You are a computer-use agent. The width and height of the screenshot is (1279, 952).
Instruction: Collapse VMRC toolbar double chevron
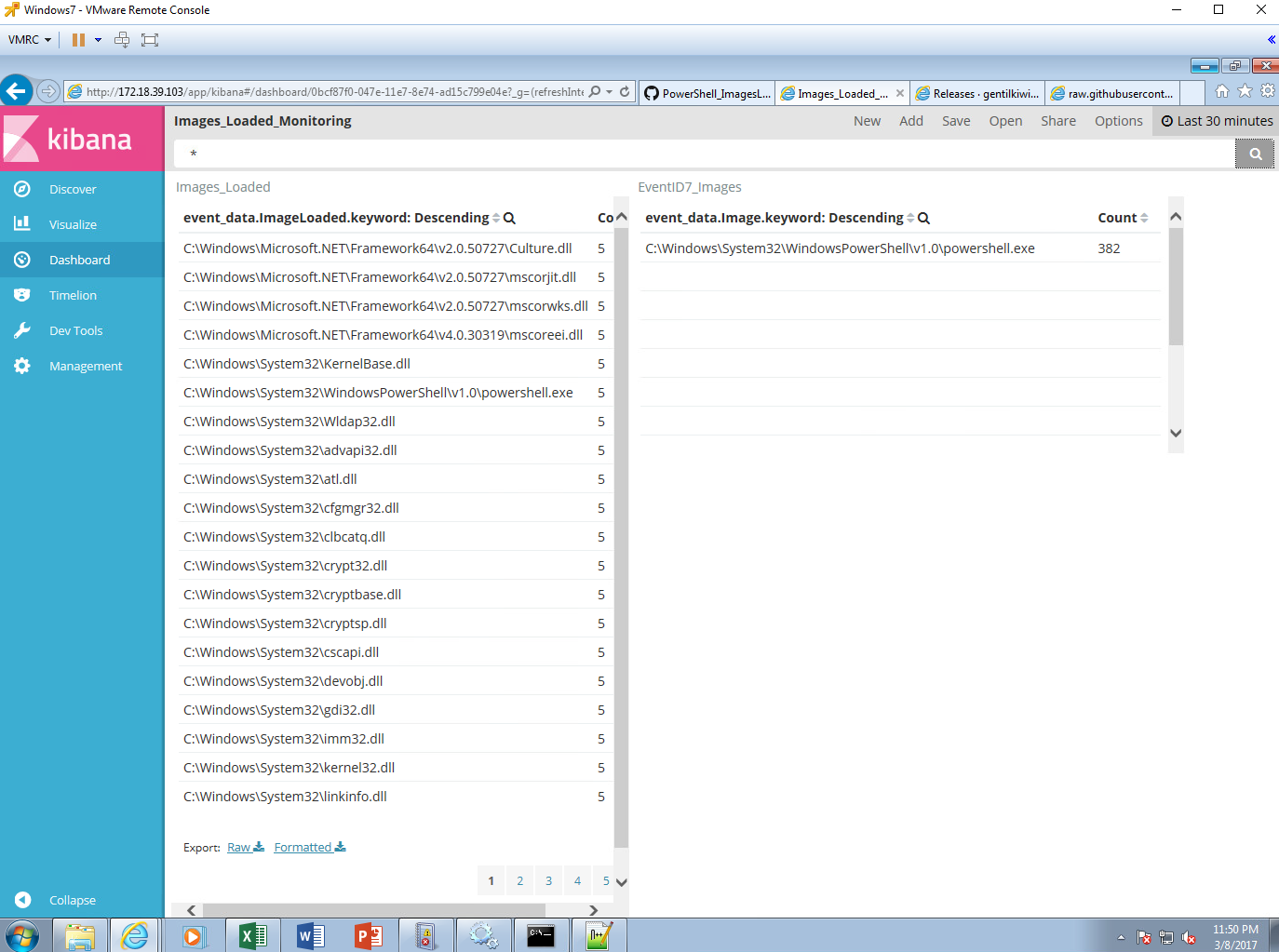(1271, 40)
